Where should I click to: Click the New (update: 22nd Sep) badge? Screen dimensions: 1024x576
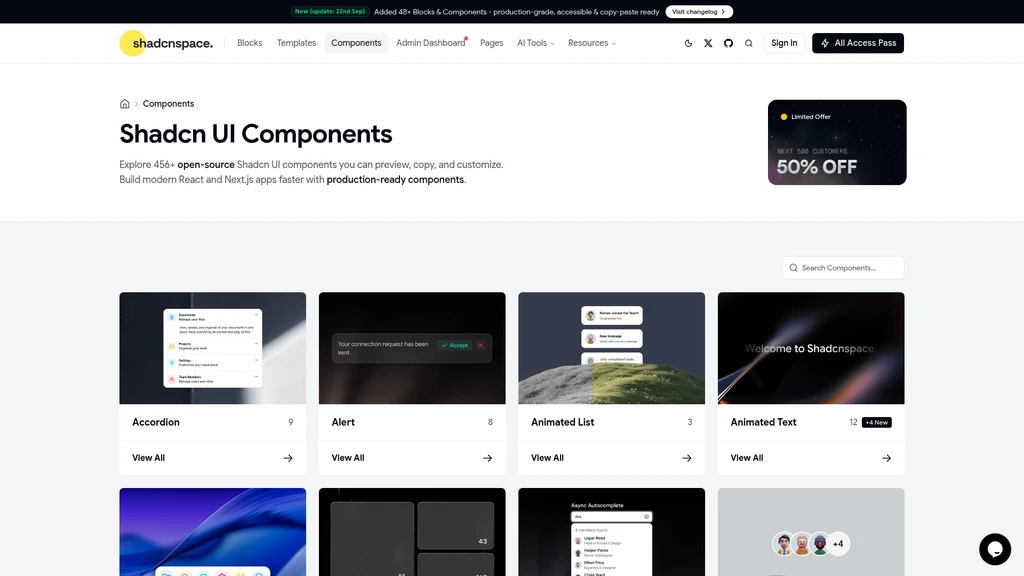330,12
